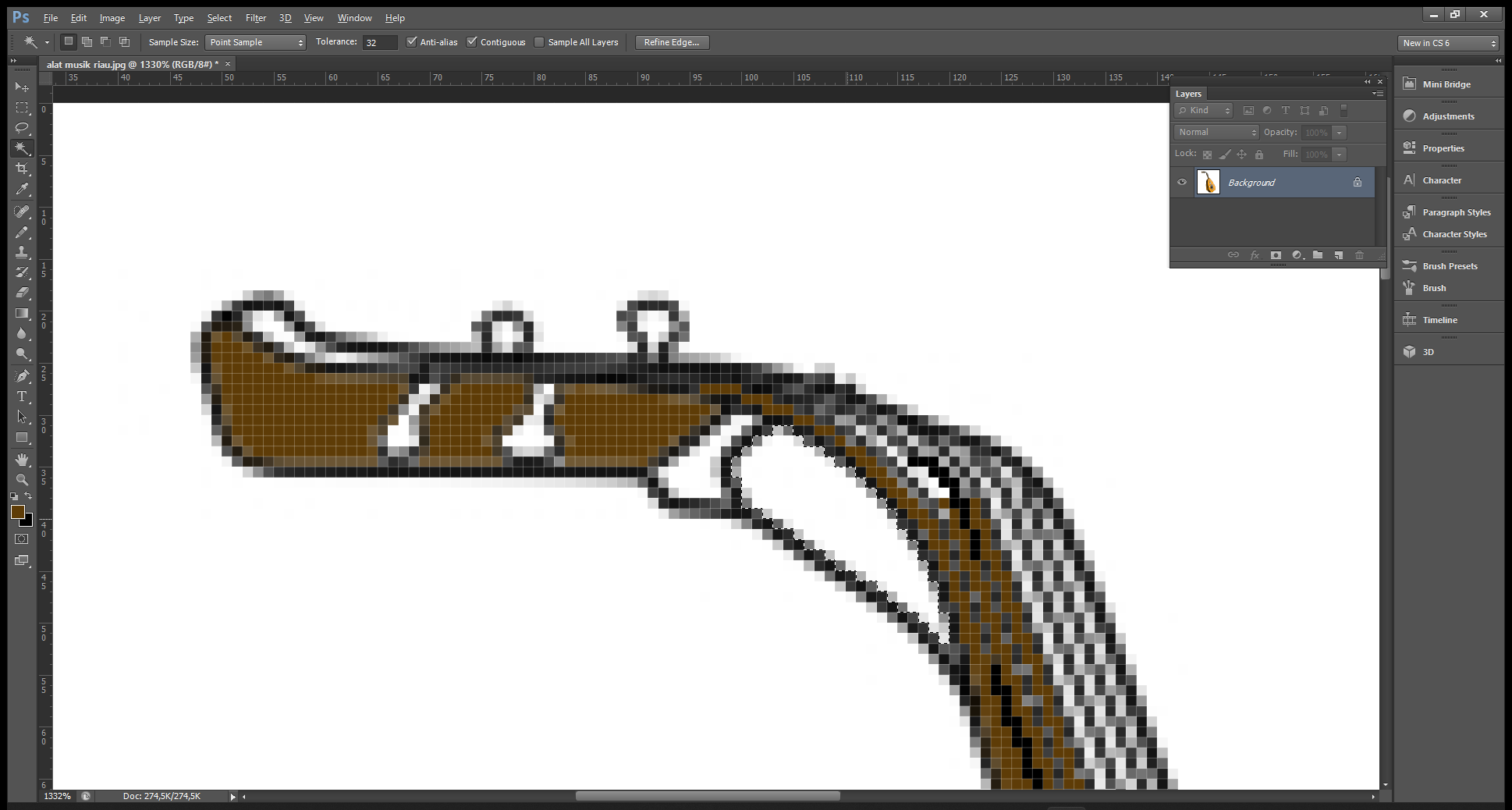Delete layer using the trash icon
1512x810 pixels.
(x=1360, y=255)
